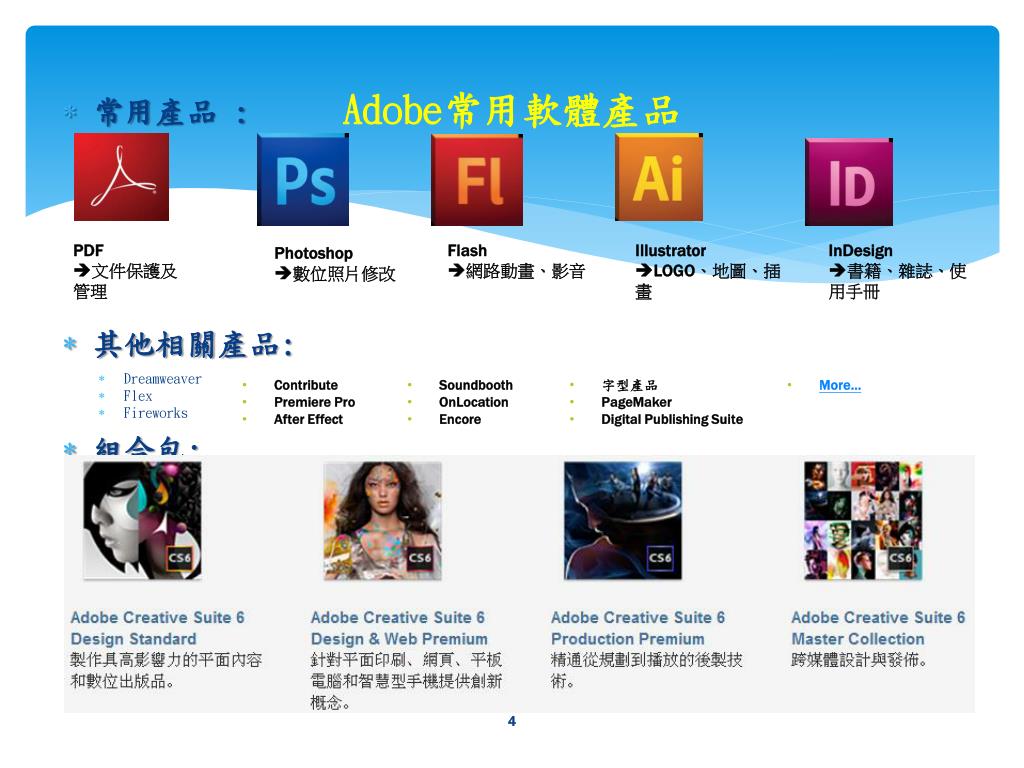Click the Dreamweaver list item
The image size is (1024, 768).
click(163, 379)
